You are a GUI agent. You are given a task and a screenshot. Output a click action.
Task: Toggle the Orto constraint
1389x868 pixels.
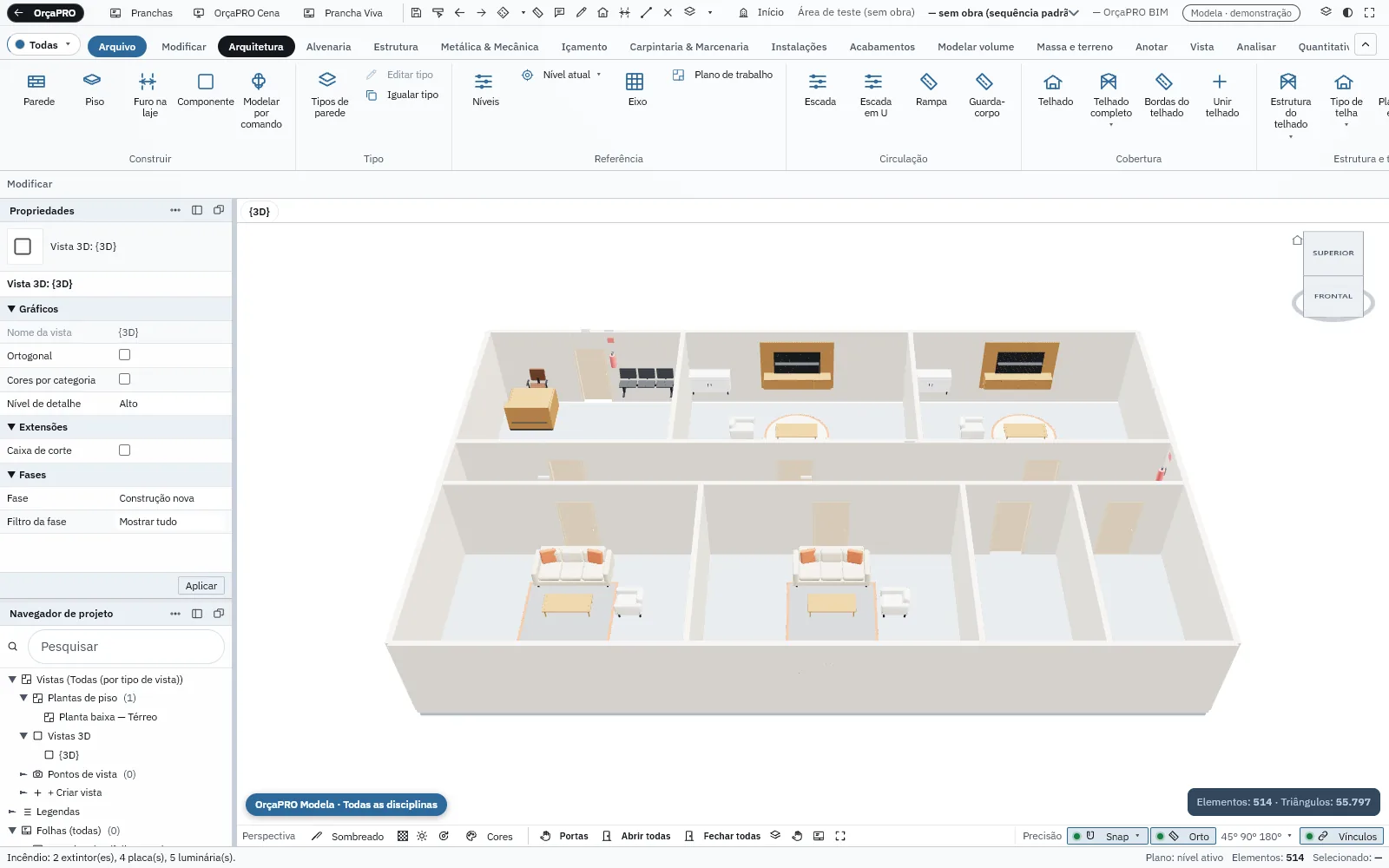point(1182,836)
